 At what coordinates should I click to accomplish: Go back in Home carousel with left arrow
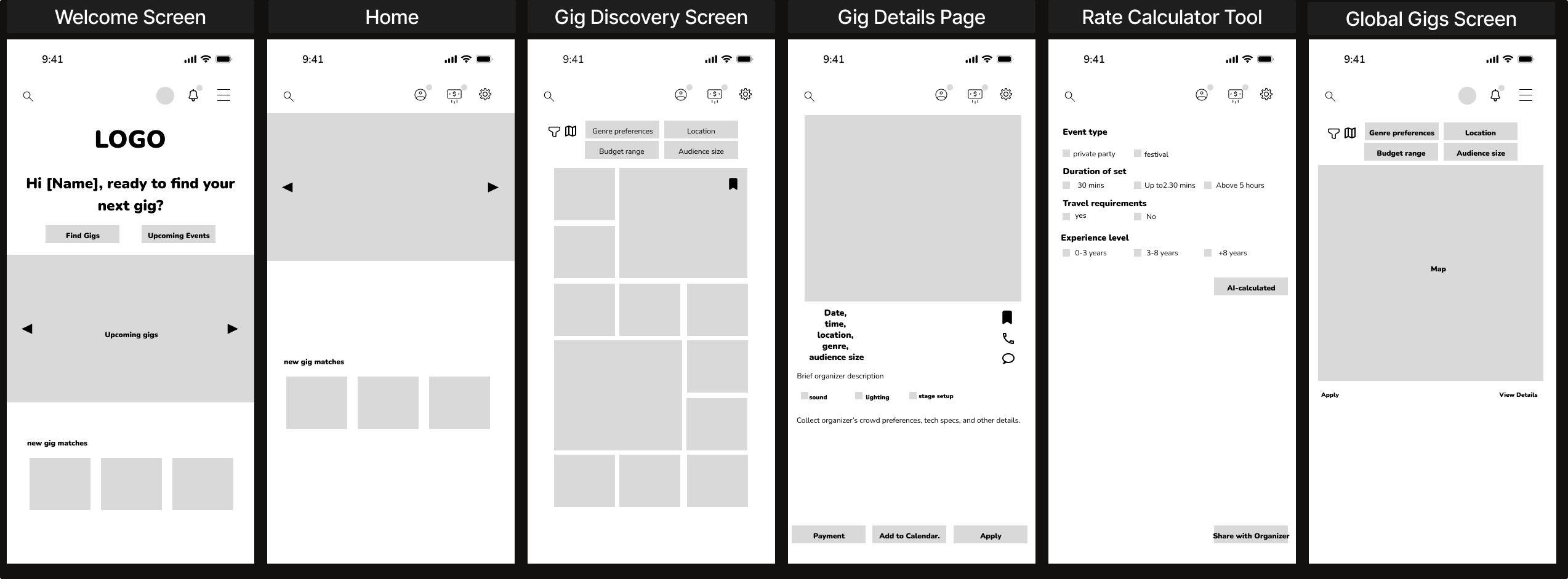[287, 187]
